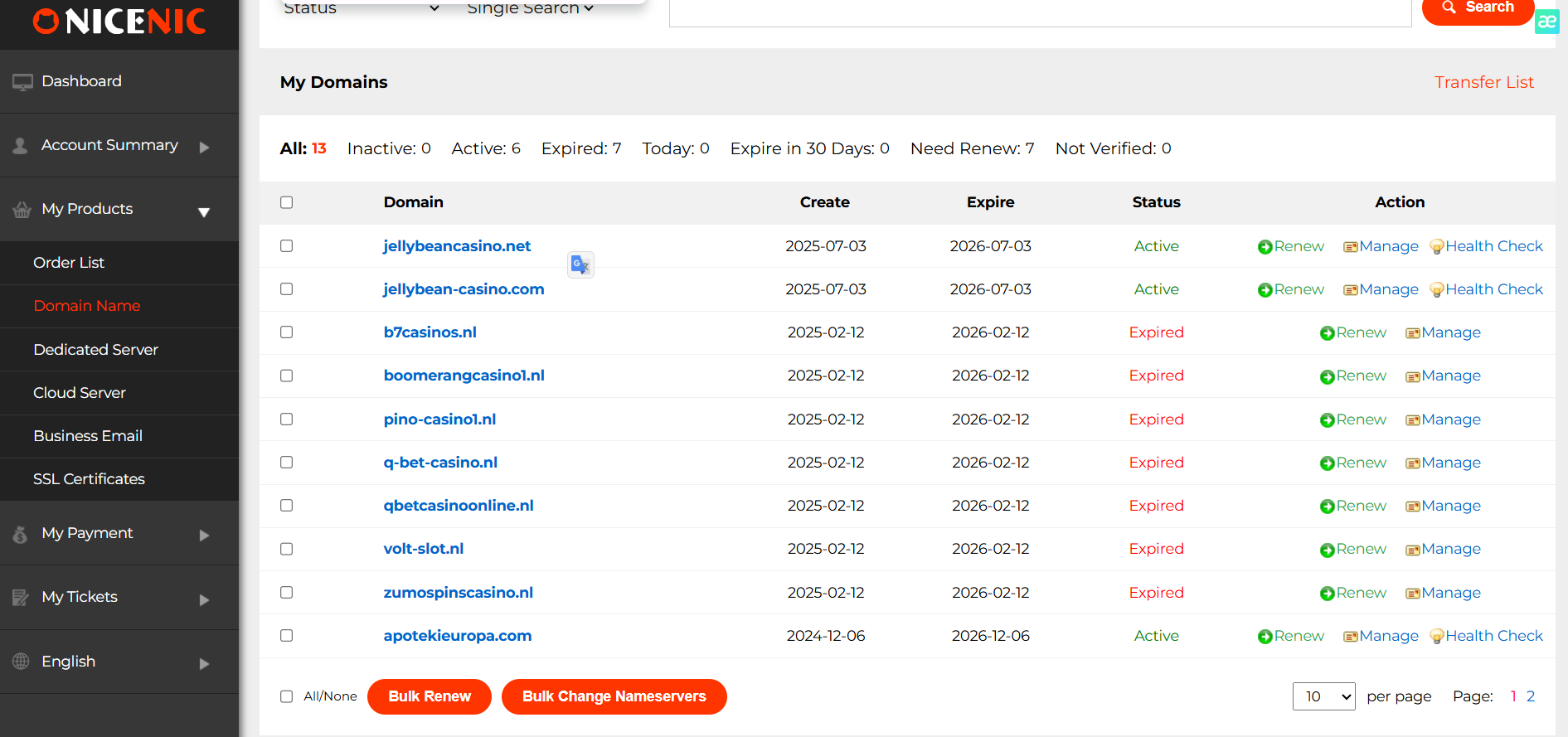
Task: Click the My Tickets pencil icon
Action: (x=21, y=598)
